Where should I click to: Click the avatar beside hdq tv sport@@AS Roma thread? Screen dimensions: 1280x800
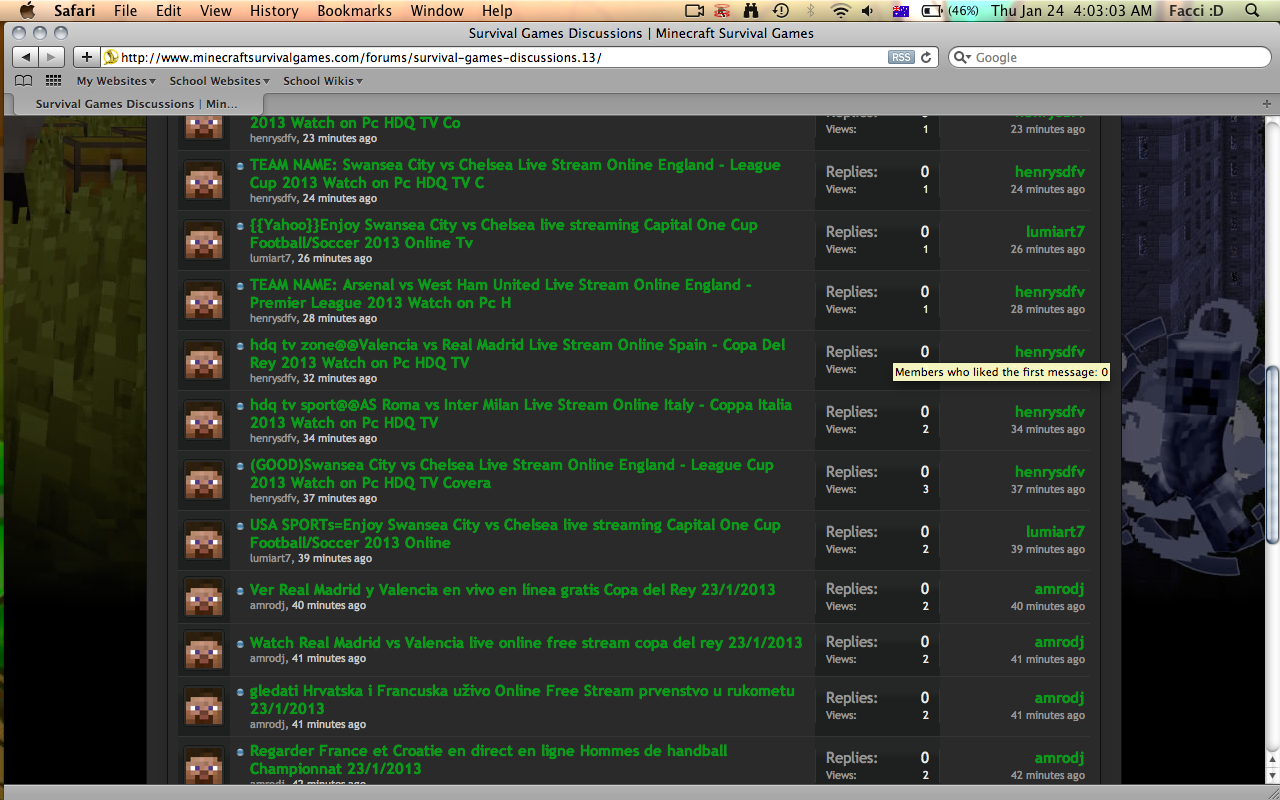tap(204, 421)
